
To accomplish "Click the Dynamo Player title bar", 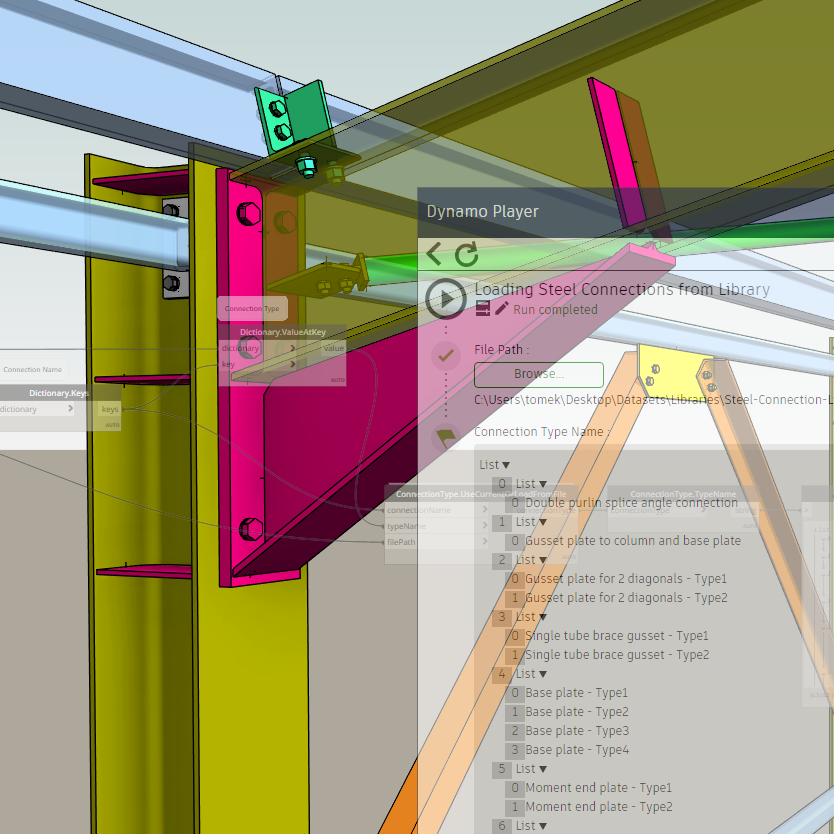I will click(626, 212).
